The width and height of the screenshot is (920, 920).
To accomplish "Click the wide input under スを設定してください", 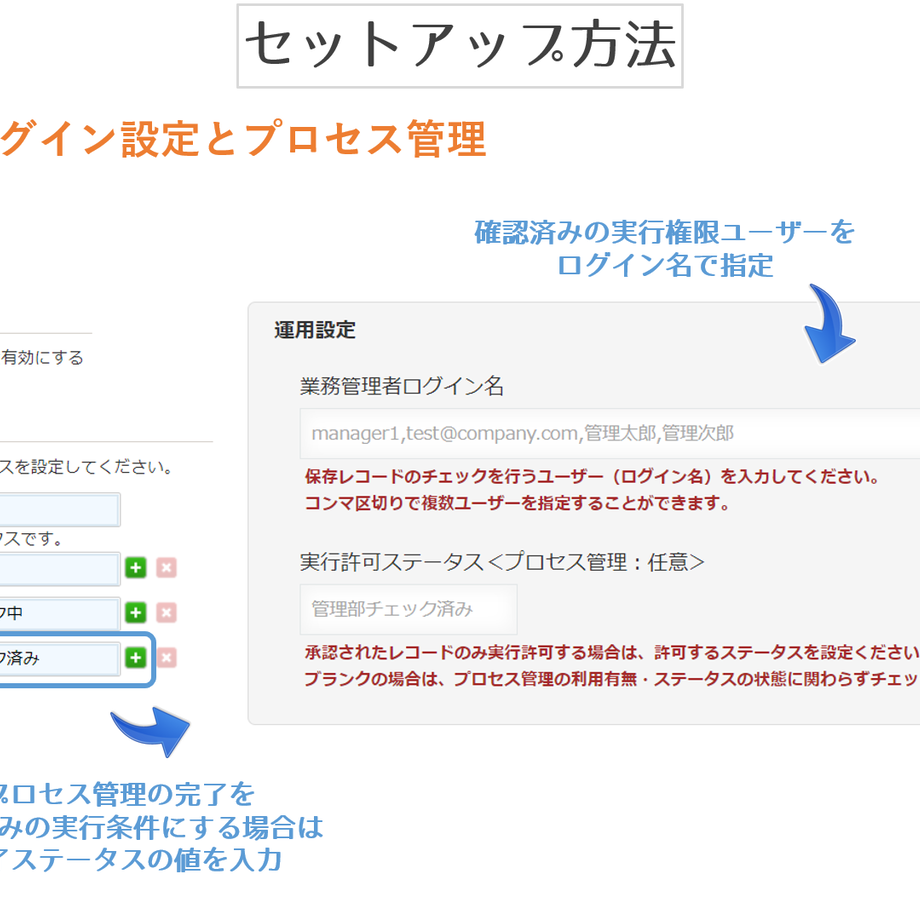I will (x=60, y=509).
